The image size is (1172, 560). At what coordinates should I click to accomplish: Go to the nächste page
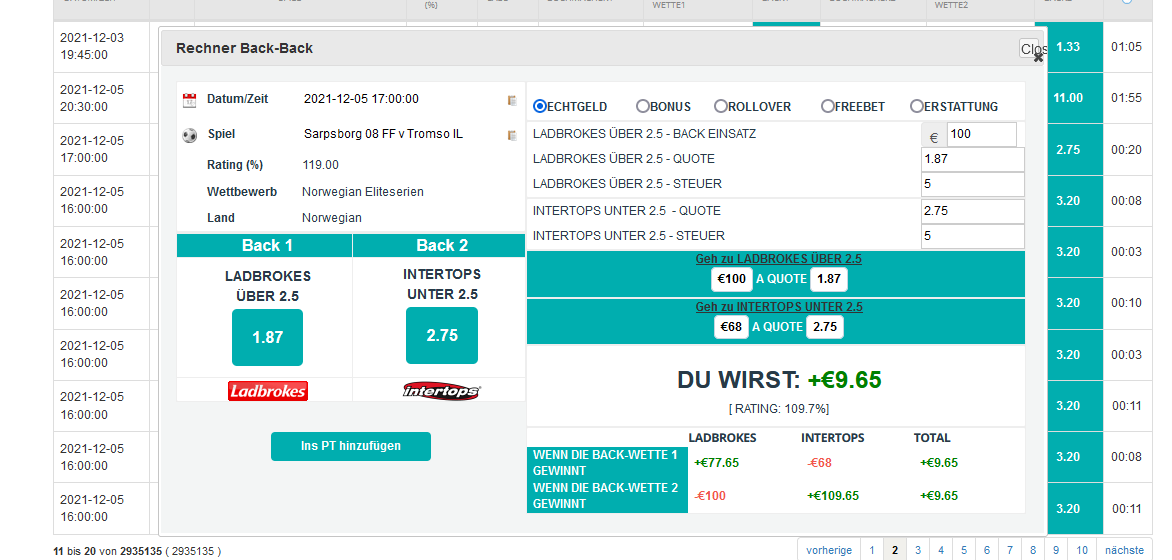[1124, 550]
